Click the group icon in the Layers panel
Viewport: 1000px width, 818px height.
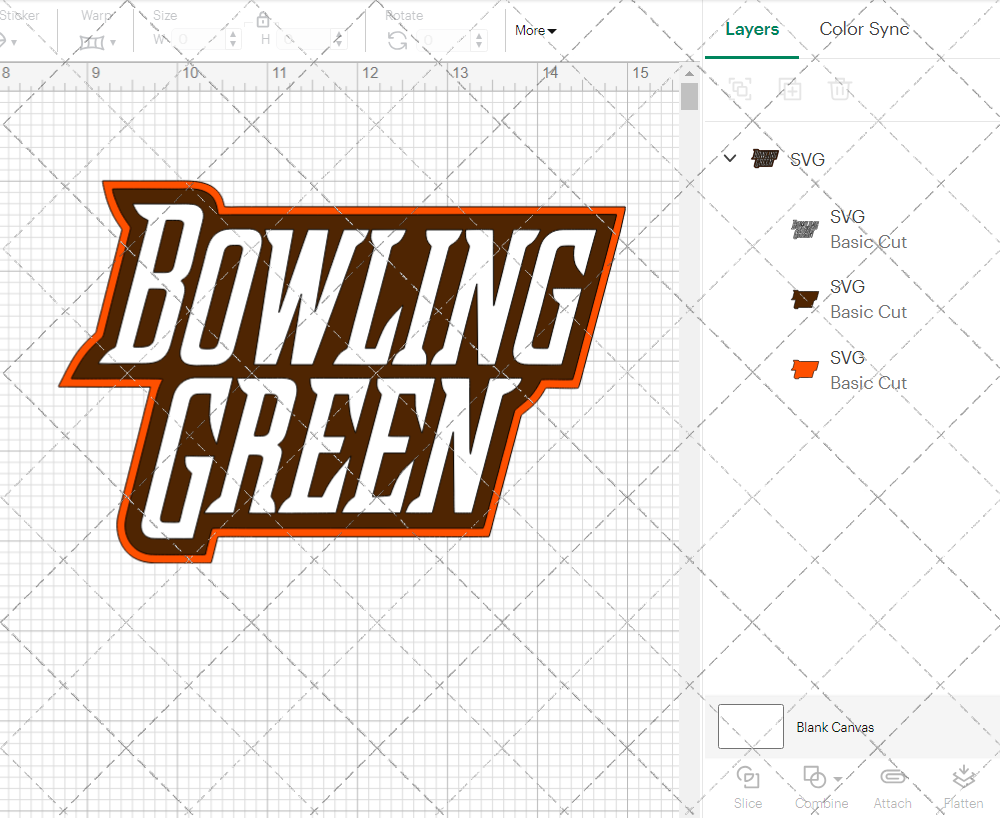click(740, 89)
